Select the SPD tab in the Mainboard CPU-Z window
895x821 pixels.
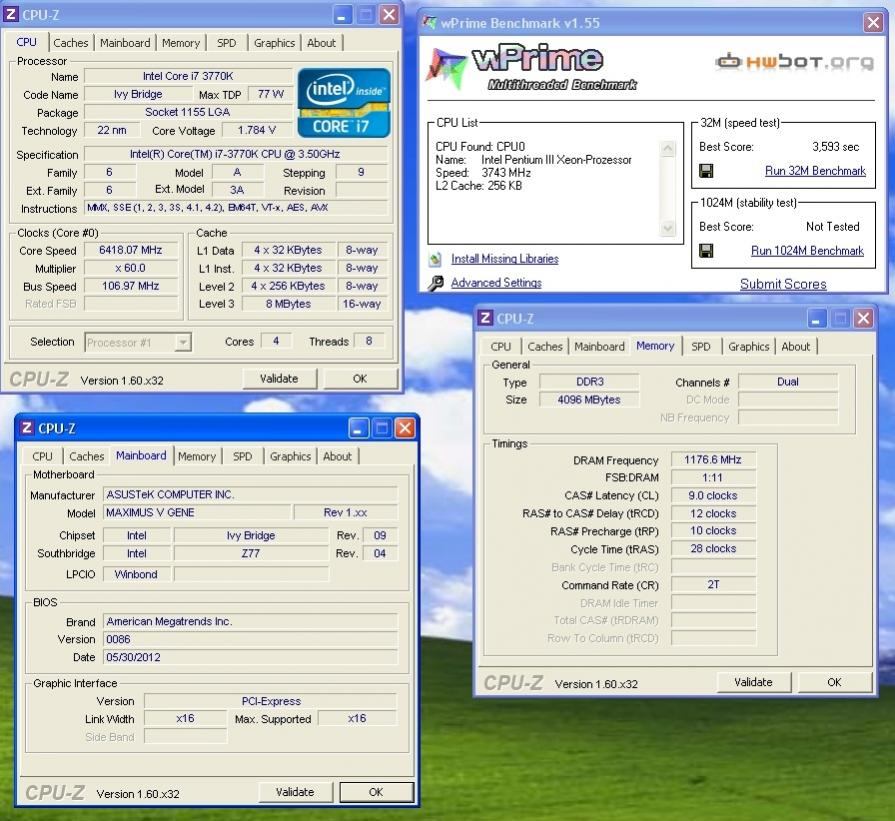point(242,456)
